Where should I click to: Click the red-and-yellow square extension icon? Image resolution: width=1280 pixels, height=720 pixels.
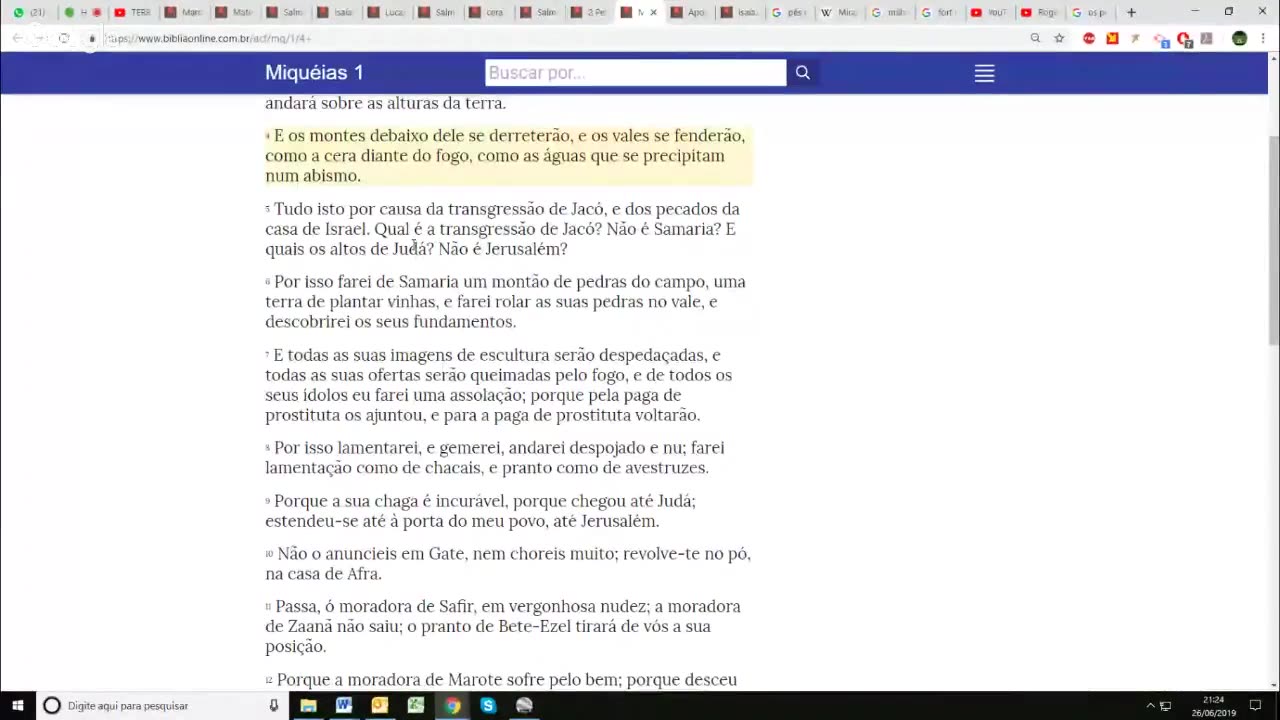pyautogui.click(x=1112, y=38)
